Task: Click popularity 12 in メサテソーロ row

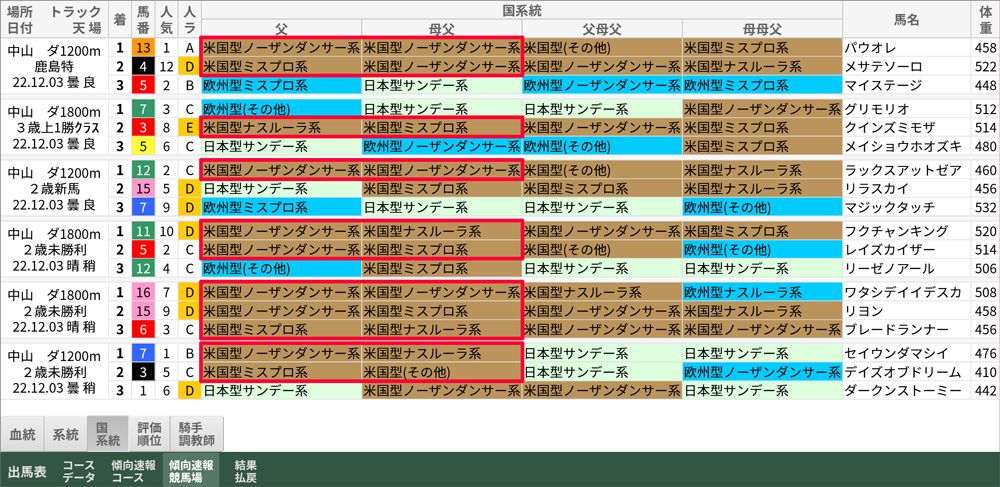Action: tap(166, 66)
